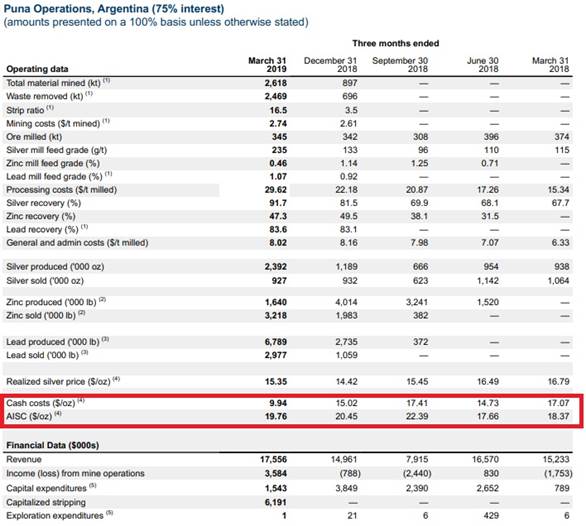Click the Revenue value 17,556
This screenshot has width=586, height=526.
[274, 459]
